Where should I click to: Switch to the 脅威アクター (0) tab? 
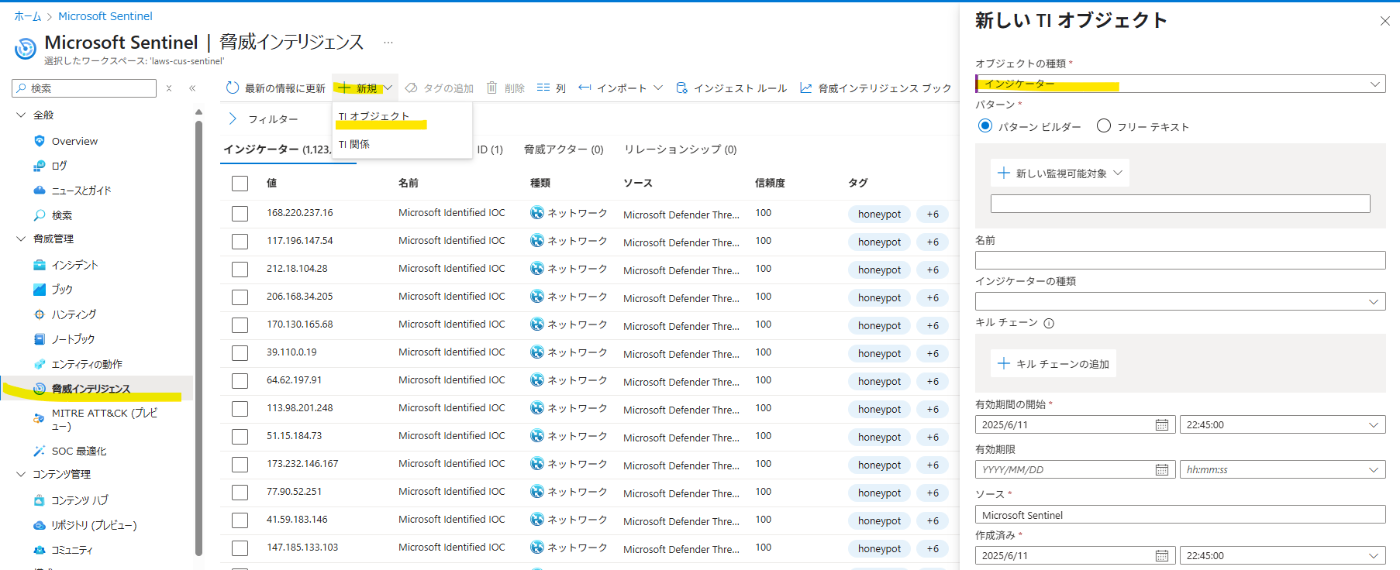click(563, 150)
